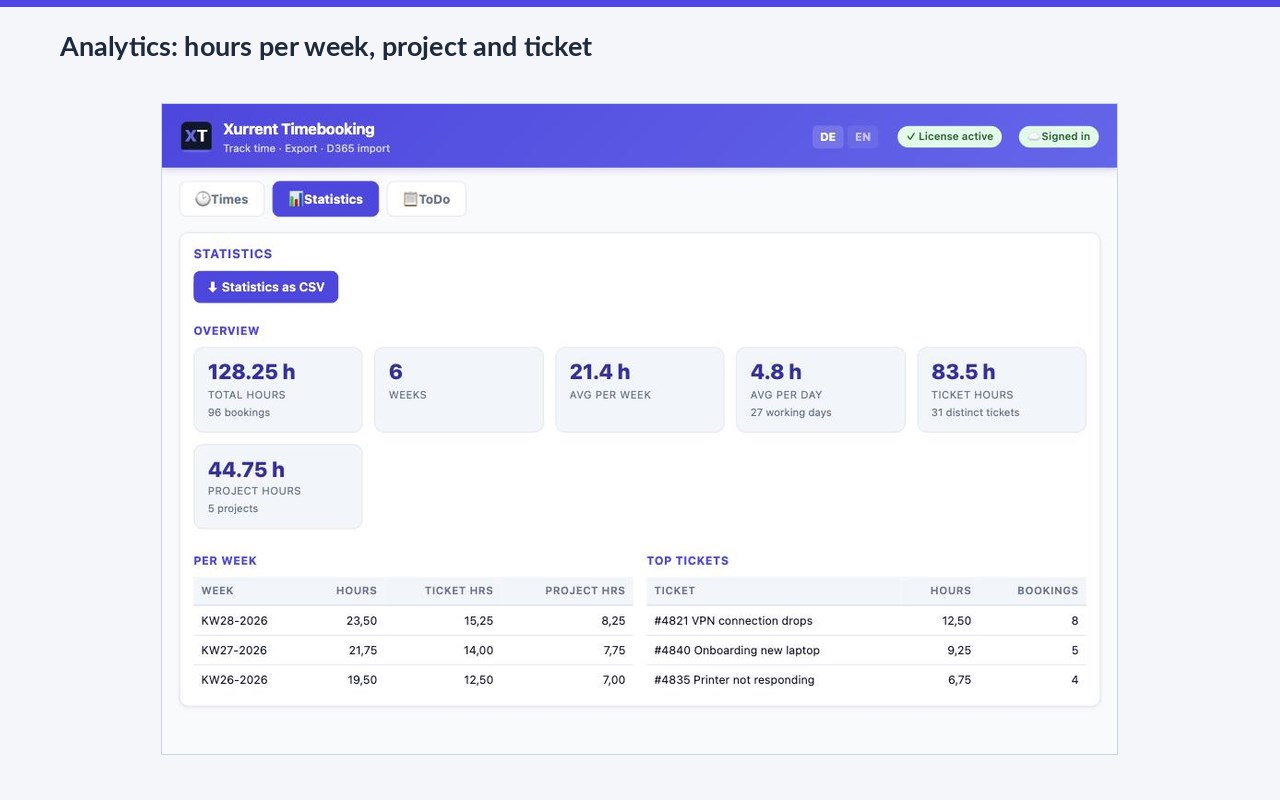Click the Project Hours 44.75 h card
1280x800 pixels.
(278, 487)
